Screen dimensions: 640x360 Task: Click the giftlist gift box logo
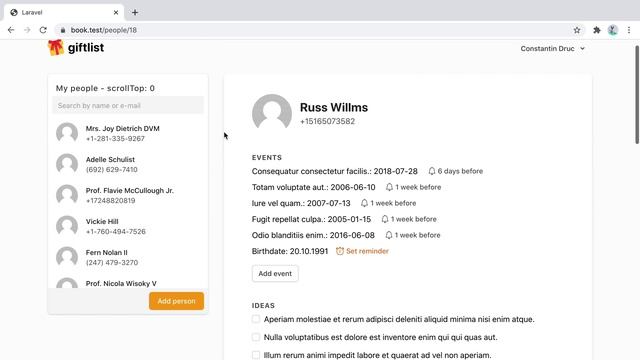(x=56, y=47)
